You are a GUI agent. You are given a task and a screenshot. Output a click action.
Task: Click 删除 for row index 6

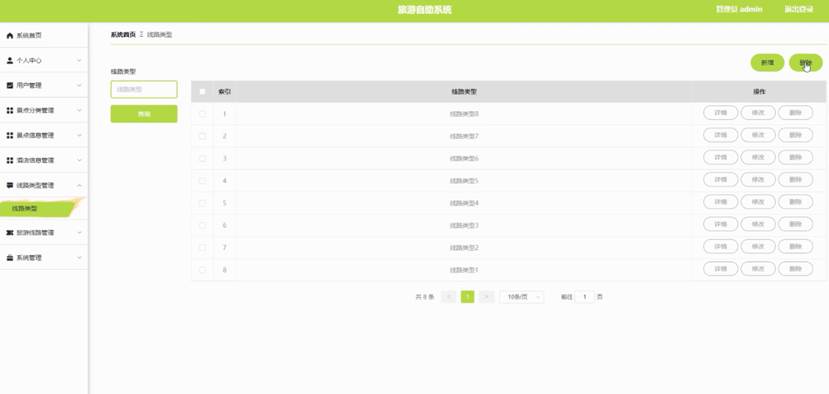(x=795, y=224)
